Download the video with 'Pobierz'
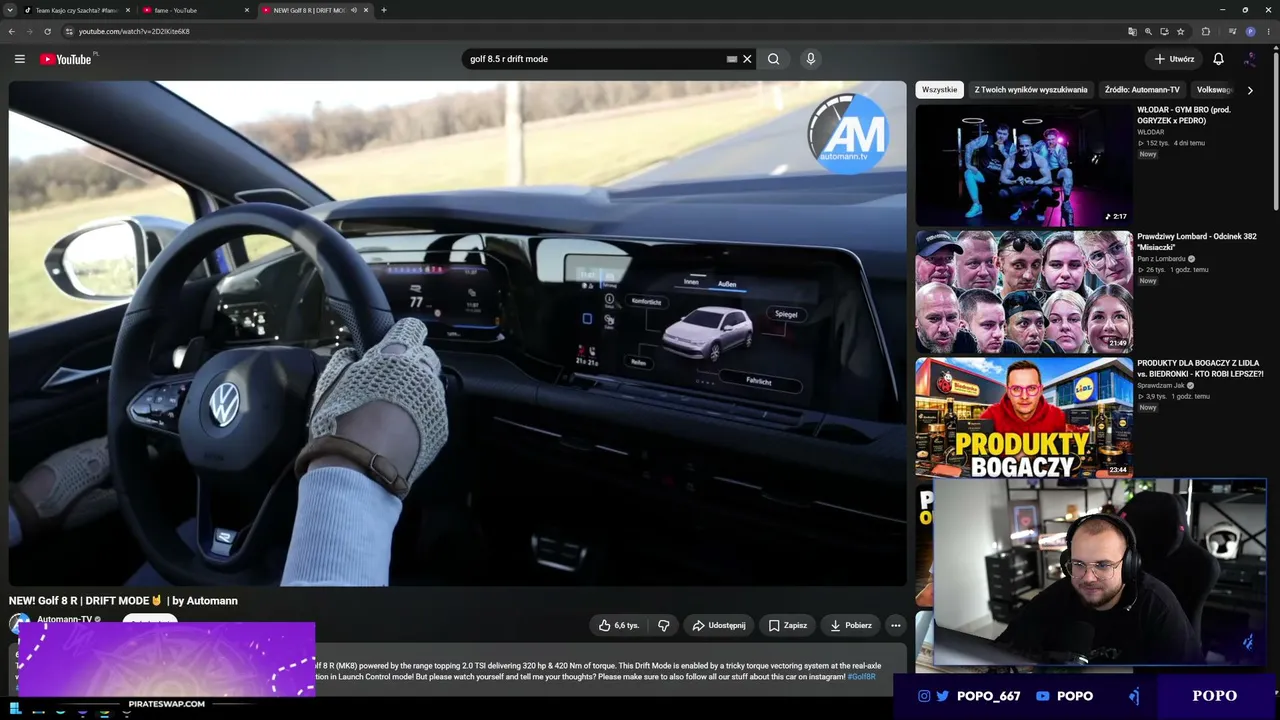The width and height of the screenshot is (1280, 720). pos(851,625)
